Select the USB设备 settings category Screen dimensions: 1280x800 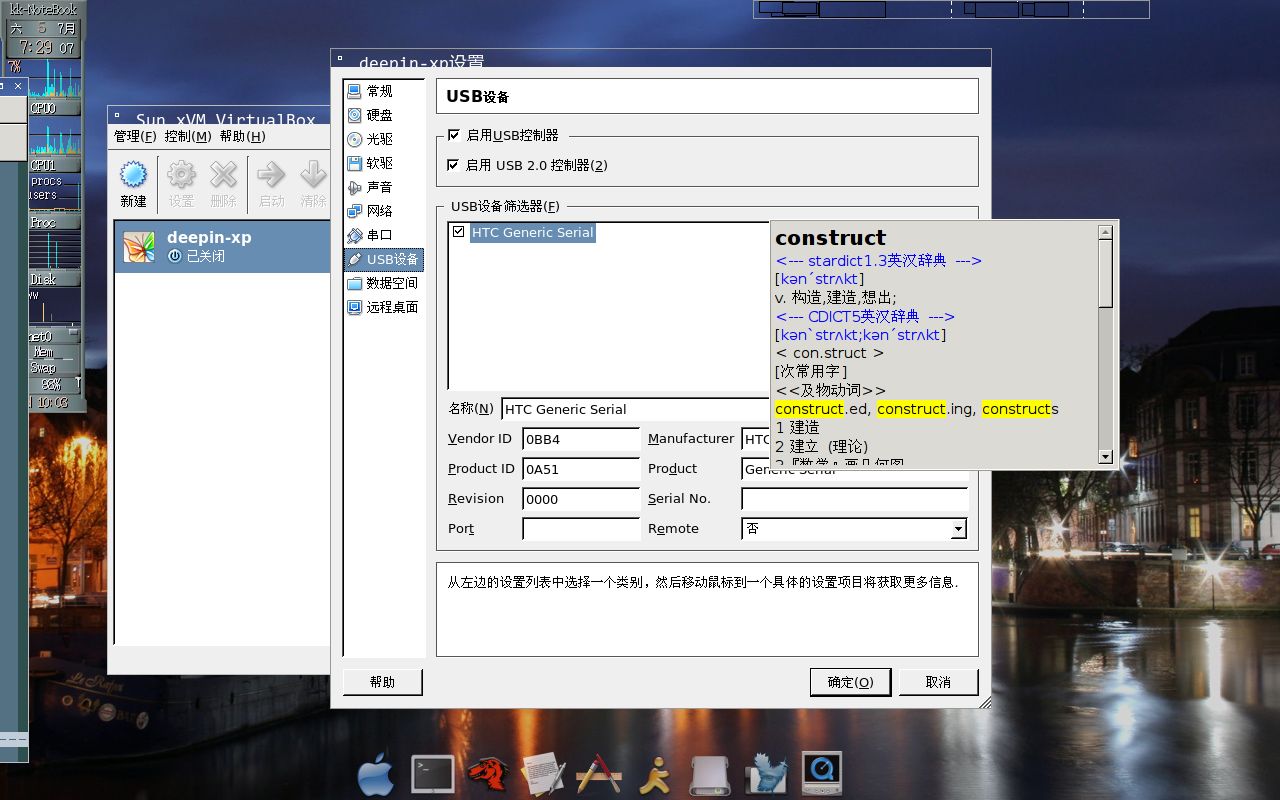pos(384,259)
